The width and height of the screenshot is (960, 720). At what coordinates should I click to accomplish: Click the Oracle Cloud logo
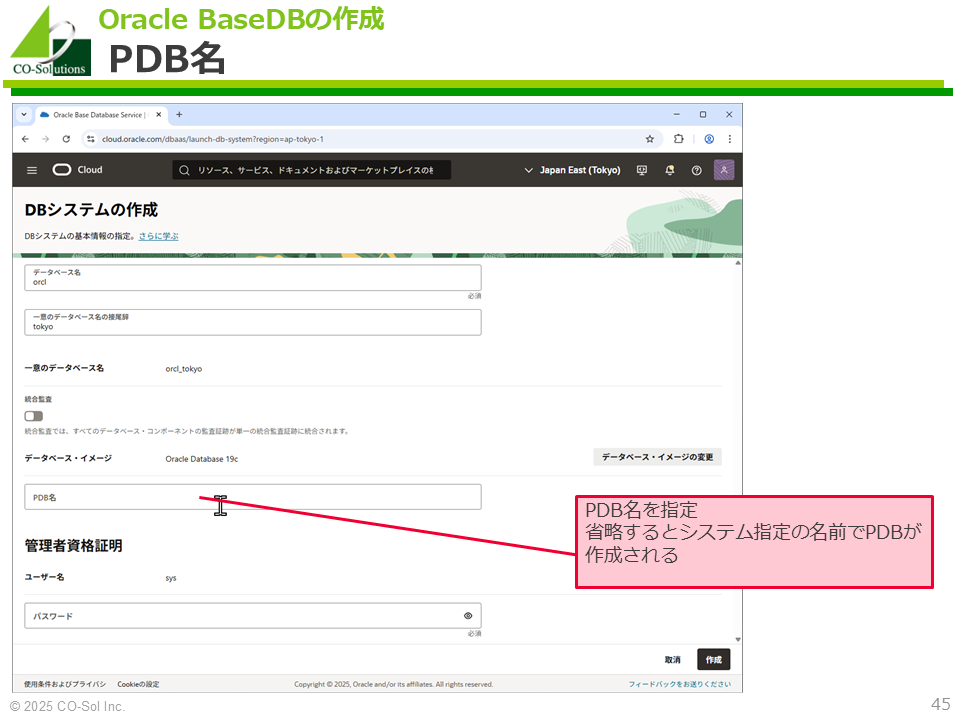(78, 170)
